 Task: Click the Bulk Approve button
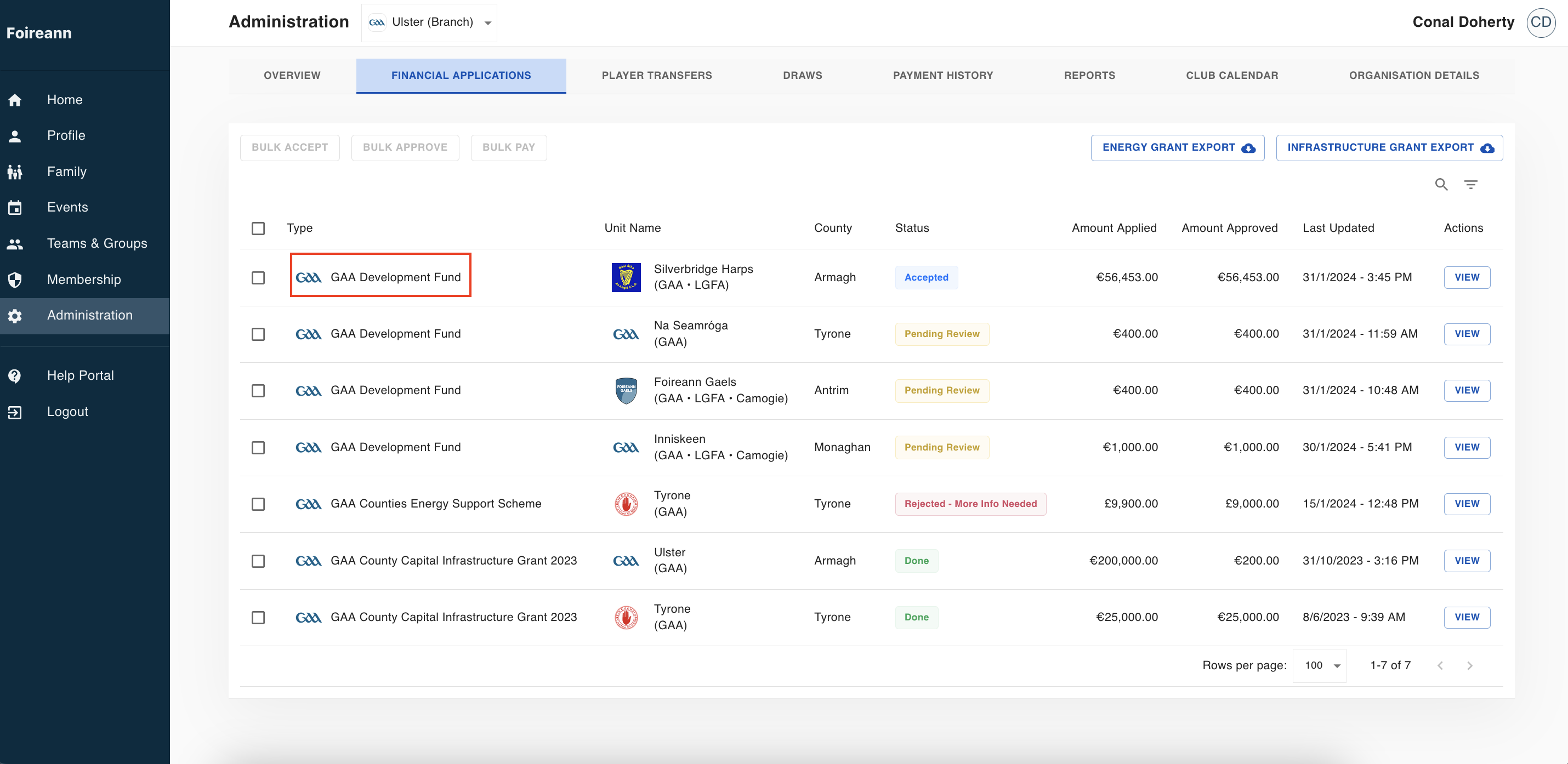(x=405, y=148)
